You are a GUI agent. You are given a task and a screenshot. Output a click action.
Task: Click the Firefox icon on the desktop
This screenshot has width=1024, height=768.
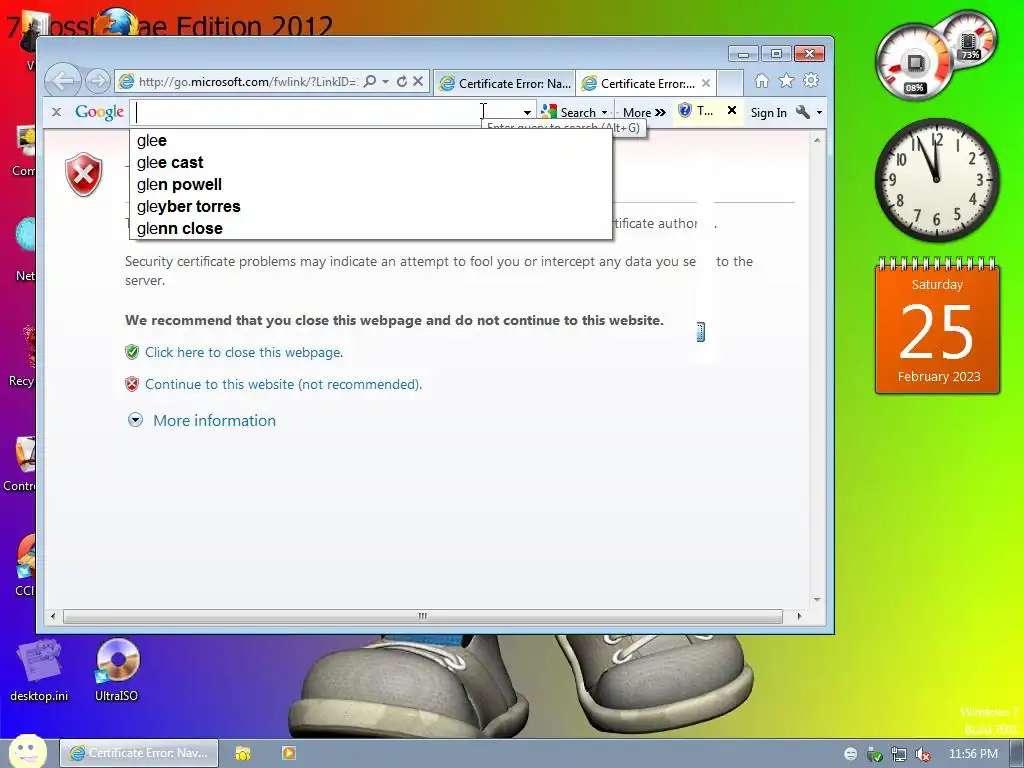[116, 24]
